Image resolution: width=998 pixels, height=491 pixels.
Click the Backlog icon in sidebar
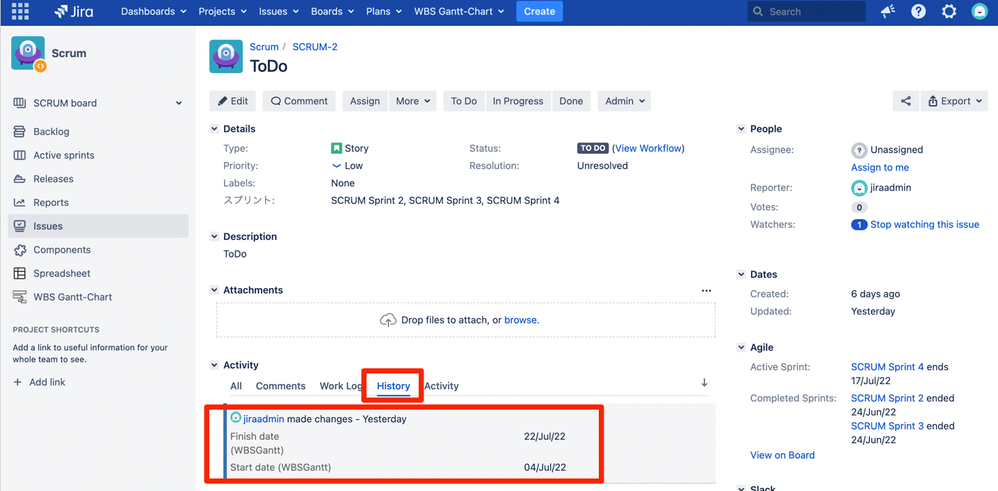pos(20,132)
